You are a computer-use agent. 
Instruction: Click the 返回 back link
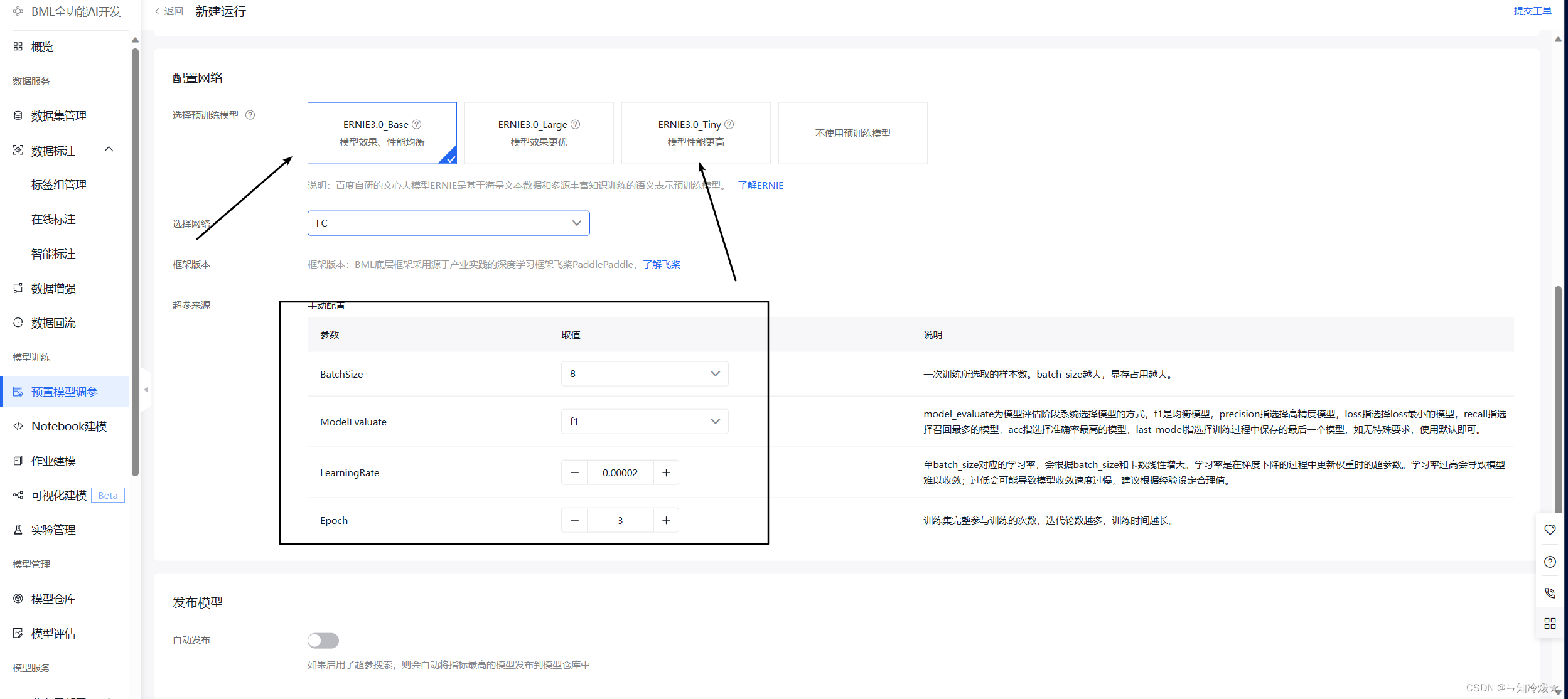click(169, 11)
